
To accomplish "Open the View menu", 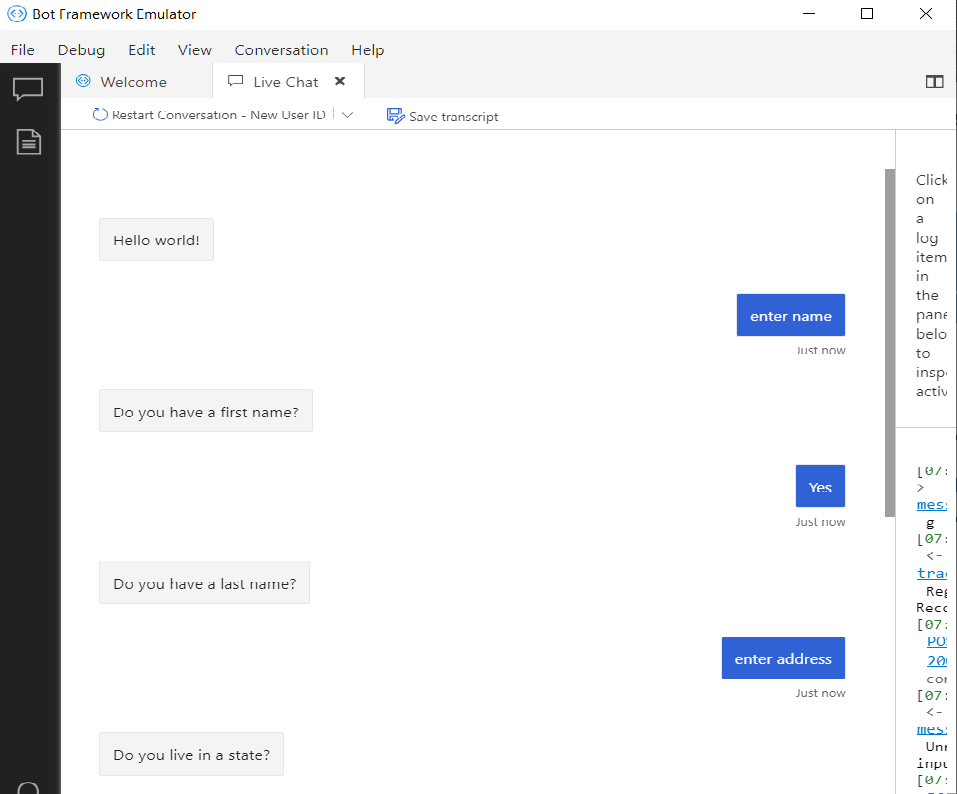I will click(x=195, y=50).
